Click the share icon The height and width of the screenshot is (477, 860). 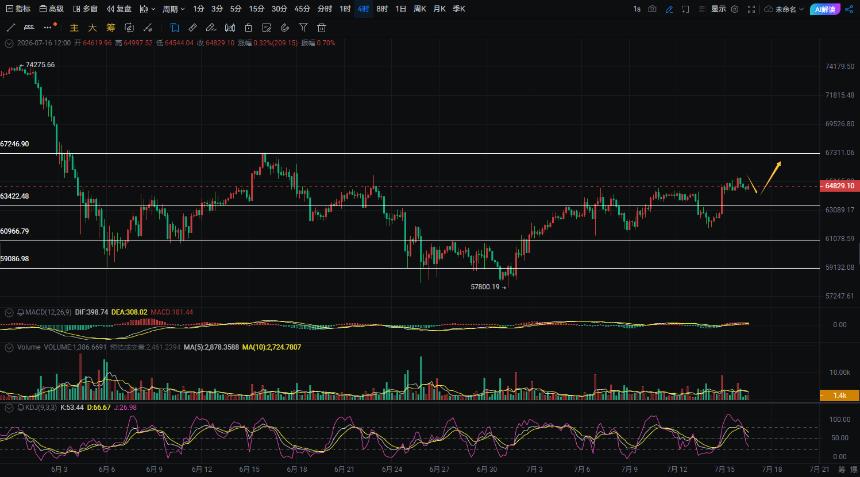coord(849,9)
